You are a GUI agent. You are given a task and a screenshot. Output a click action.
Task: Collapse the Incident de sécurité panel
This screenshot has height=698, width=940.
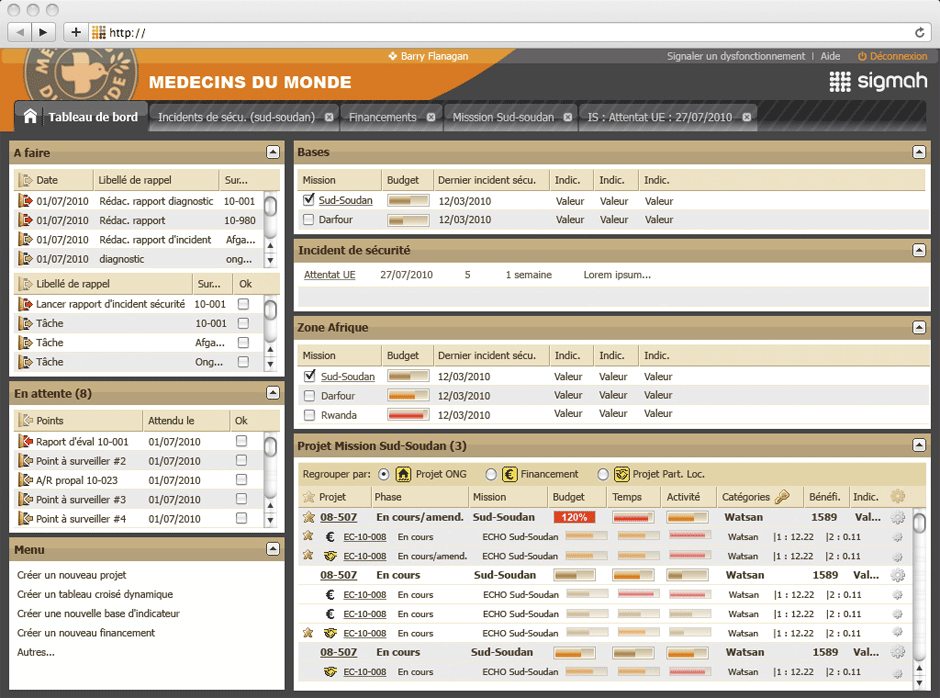(919, 250)
